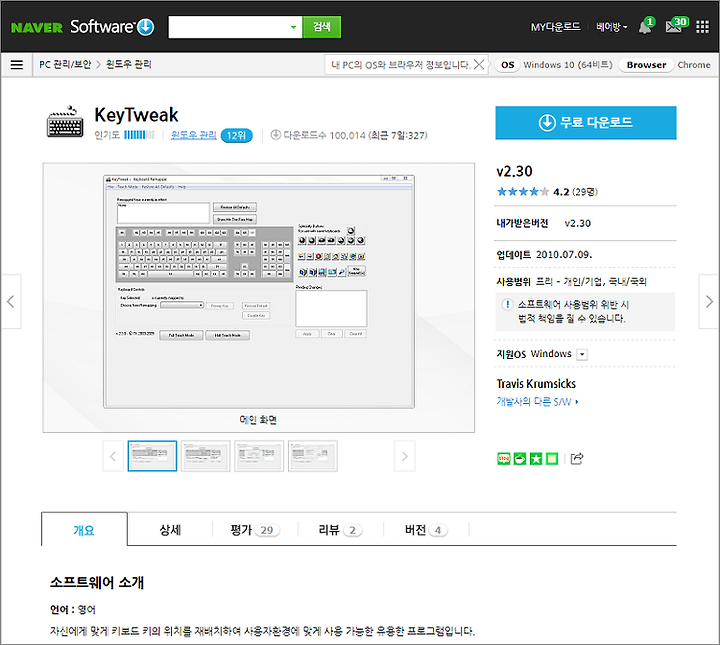Select the second screenshot thumbnail

205,456
